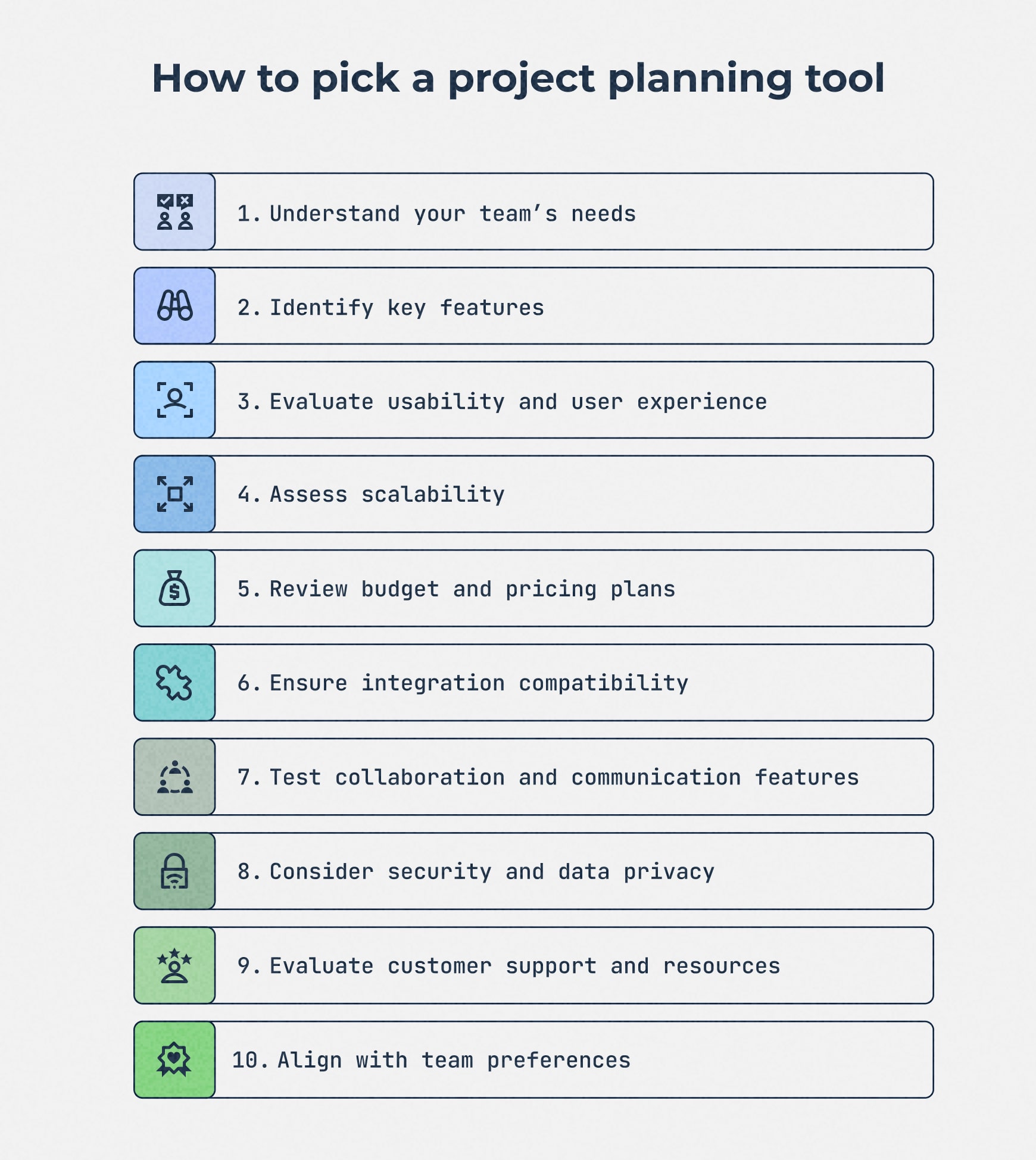Image resolution: width=1036 pixels, height=1160 pixels.
Task: Click the collaboration people circle icon
Action: [x=174, y=777]
